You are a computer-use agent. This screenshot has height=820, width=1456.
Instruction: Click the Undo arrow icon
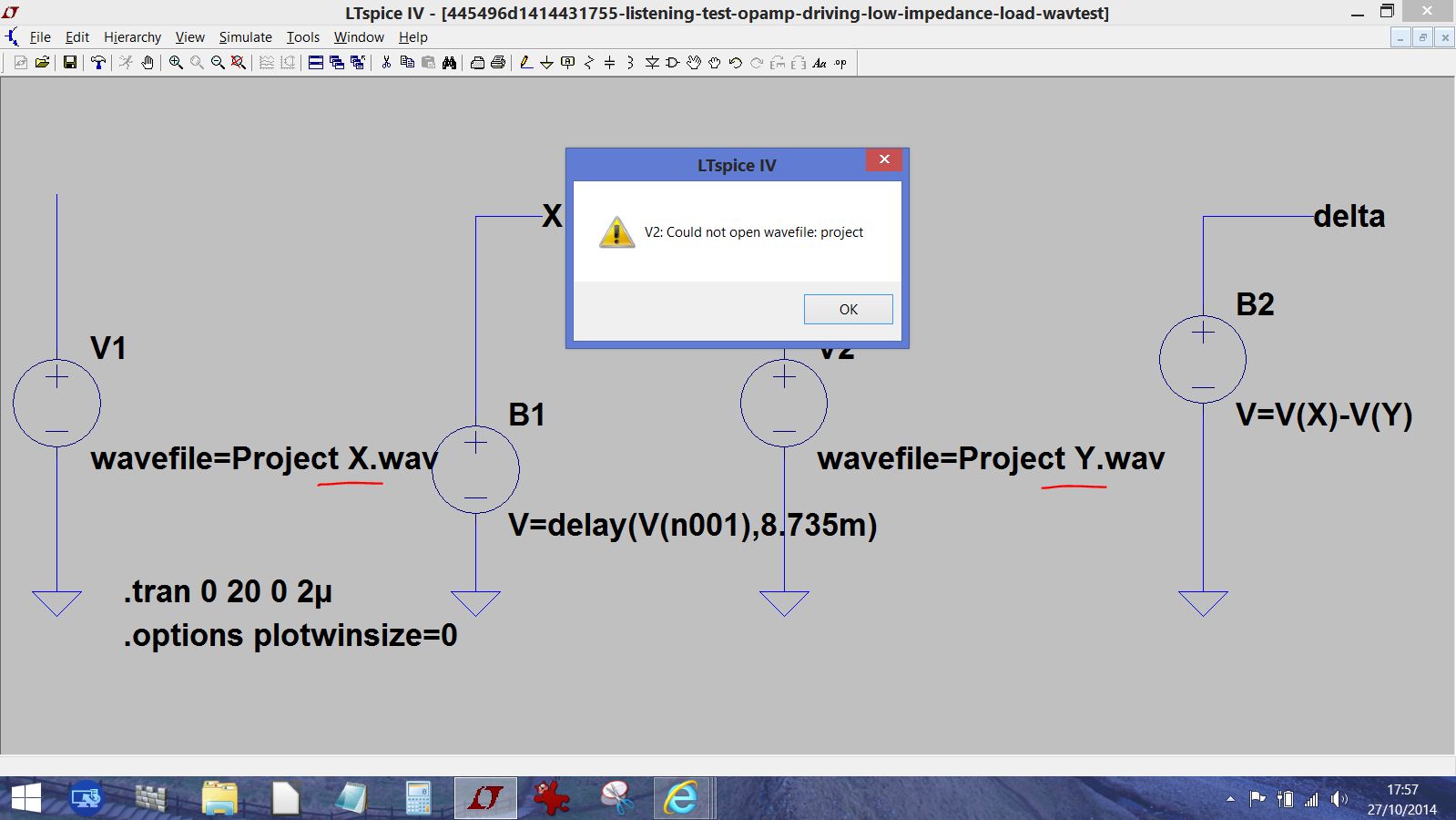click(x=736, y=62)
